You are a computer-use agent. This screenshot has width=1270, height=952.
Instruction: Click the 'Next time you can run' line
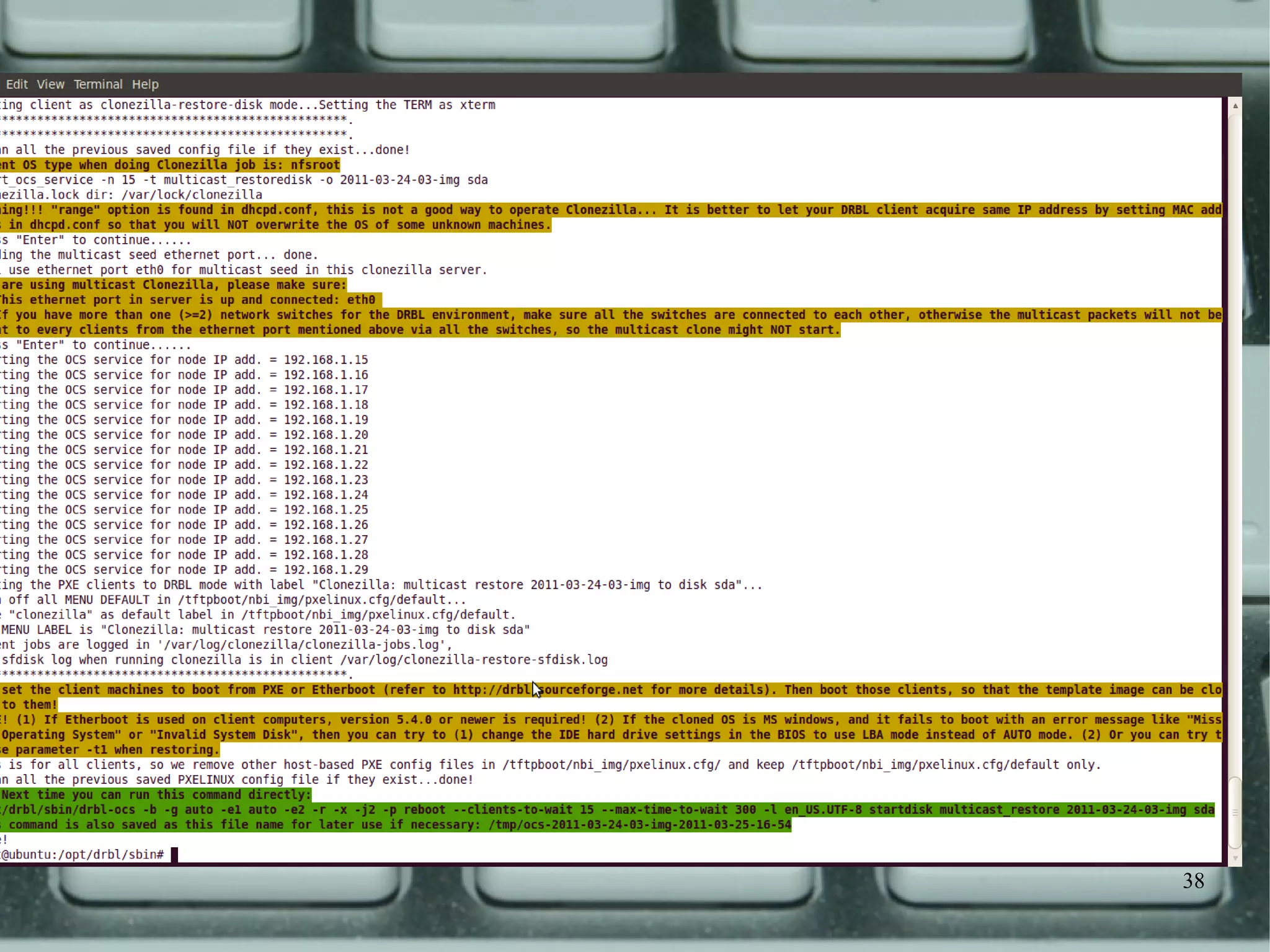click(x=156, y=795)
